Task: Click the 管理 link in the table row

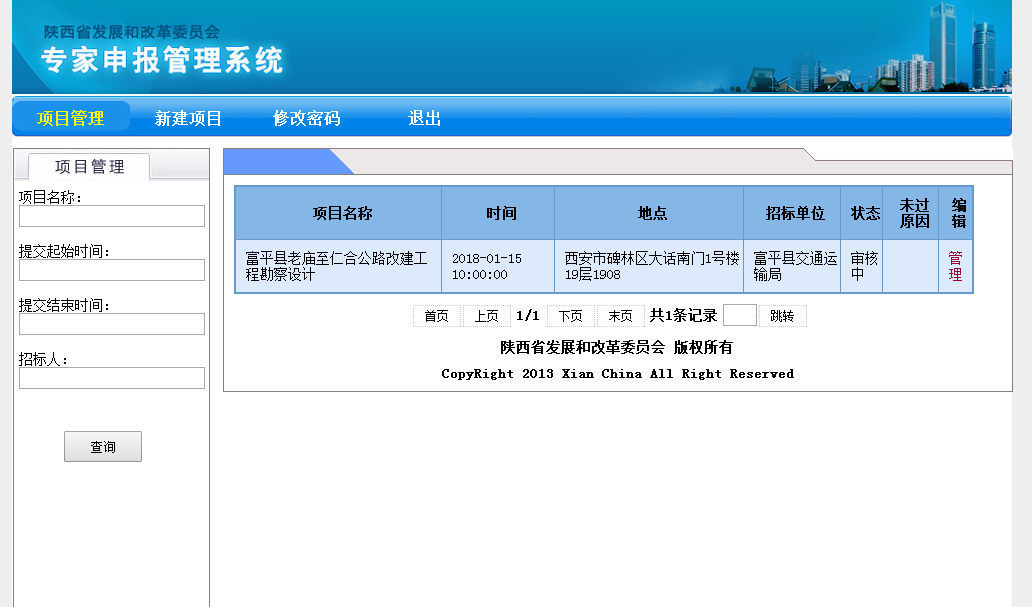Action: point(955,266)
